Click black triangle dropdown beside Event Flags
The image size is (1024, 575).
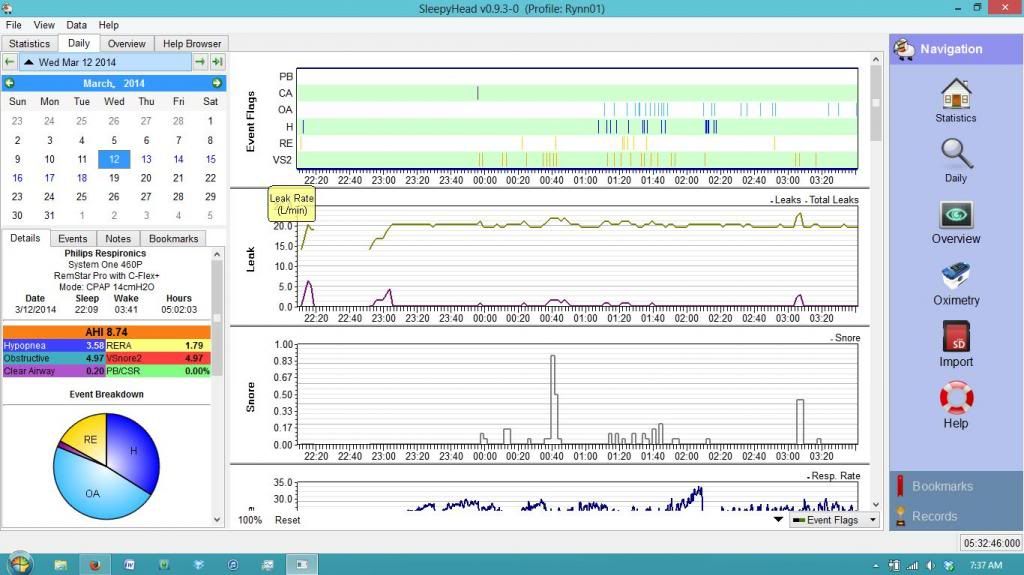(x=778, y=520)
